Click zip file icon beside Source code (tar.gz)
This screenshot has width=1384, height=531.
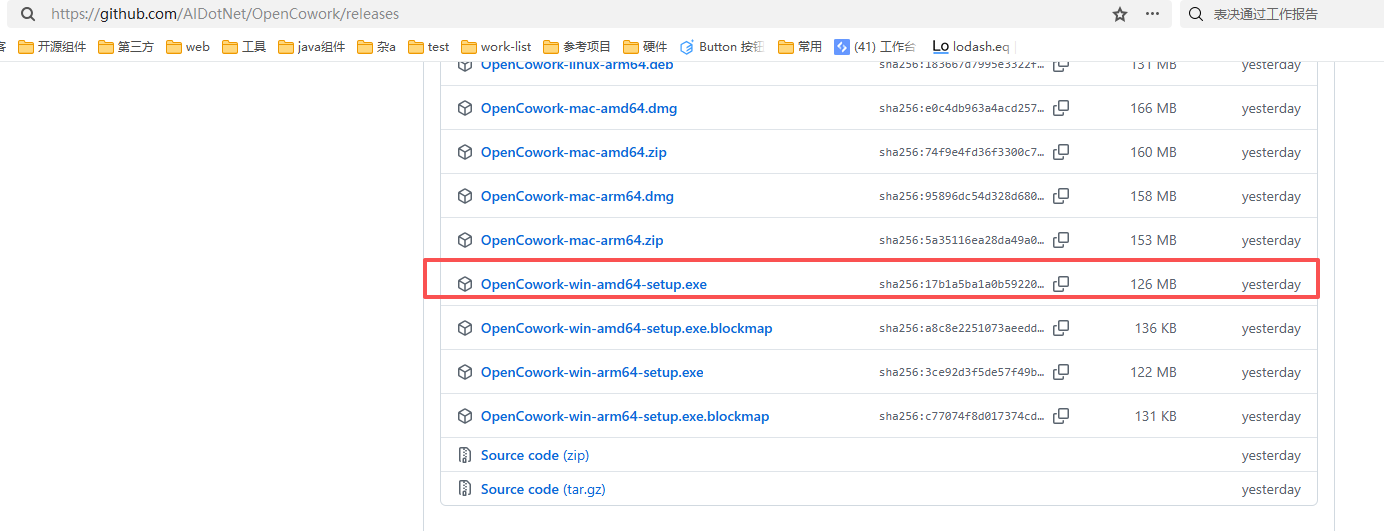coord(464,489)
